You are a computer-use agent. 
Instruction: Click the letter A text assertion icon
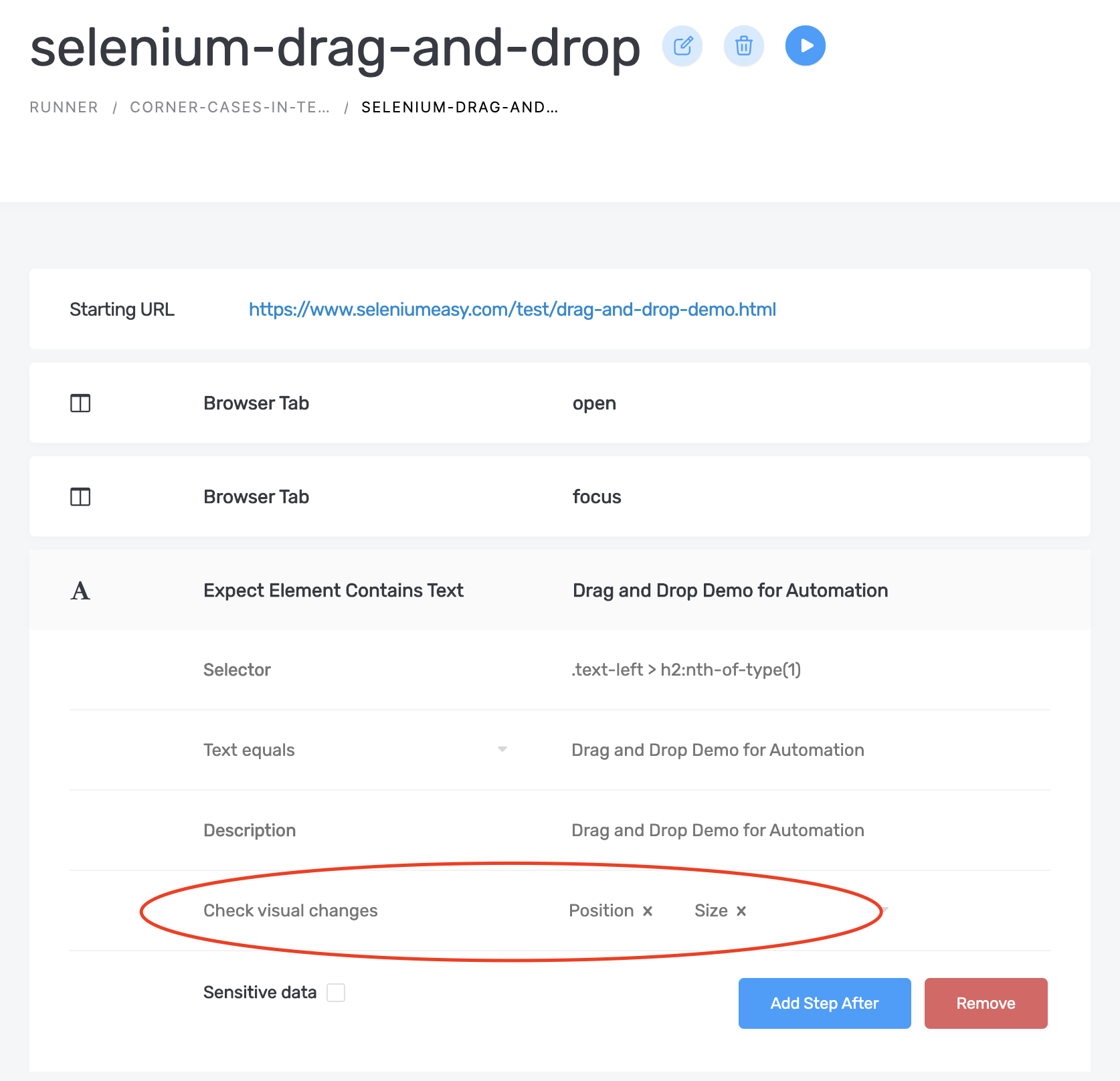(80, 591)
